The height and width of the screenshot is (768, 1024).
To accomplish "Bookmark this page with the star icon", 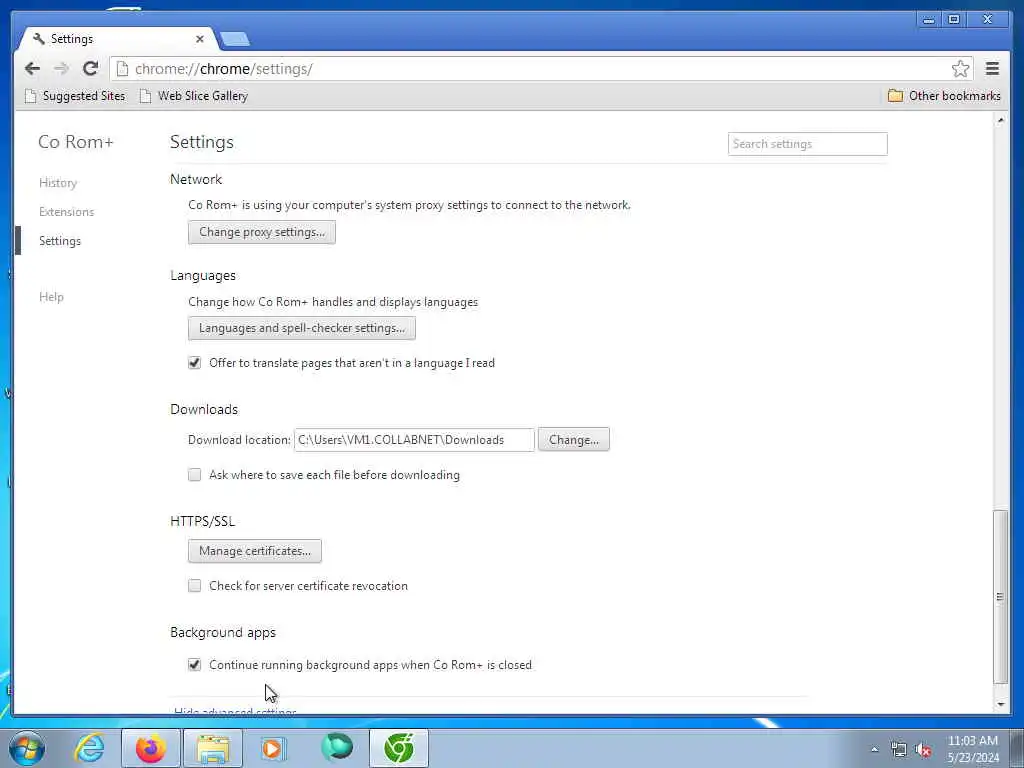I will coord(960,69).
